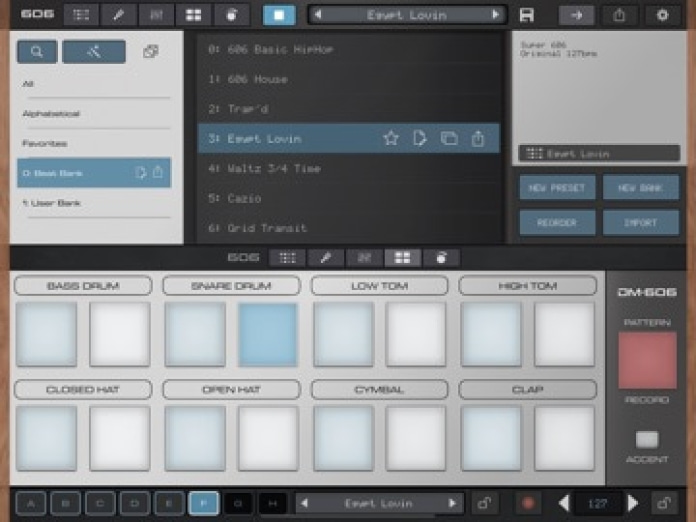Select preset 6: Grid Transit
This screenshot has width=696, height=522.
click(x=349, y=228)
